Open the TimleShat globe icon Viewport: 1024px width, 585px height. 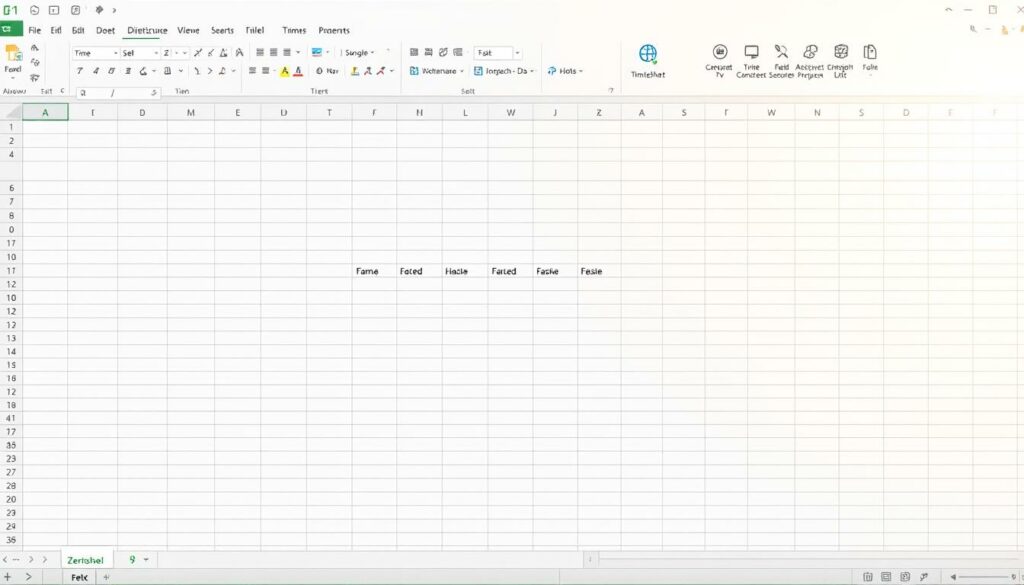point(648,54)
